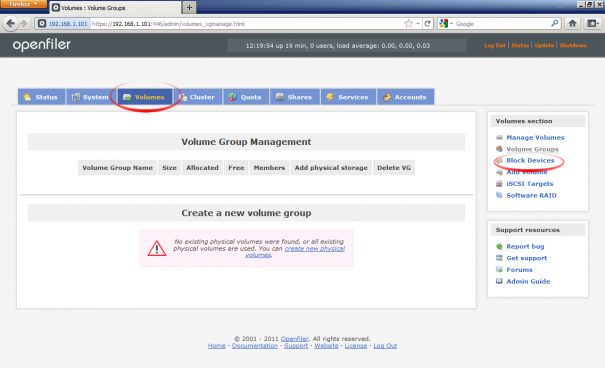Click the Status link in header
The image size is (605, 368).
(520, 46)
